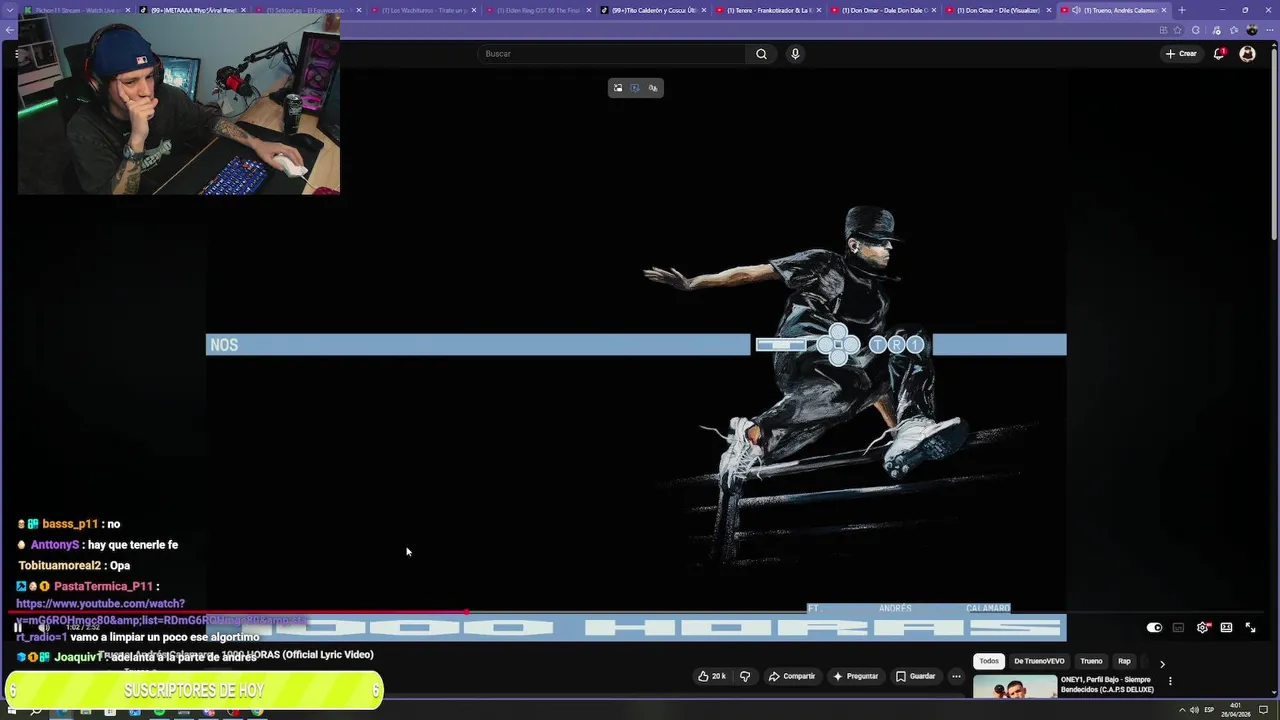Viewport: 1280px width, 720px height.
Task: Open player settings gear
Action: pos(1202,628)
